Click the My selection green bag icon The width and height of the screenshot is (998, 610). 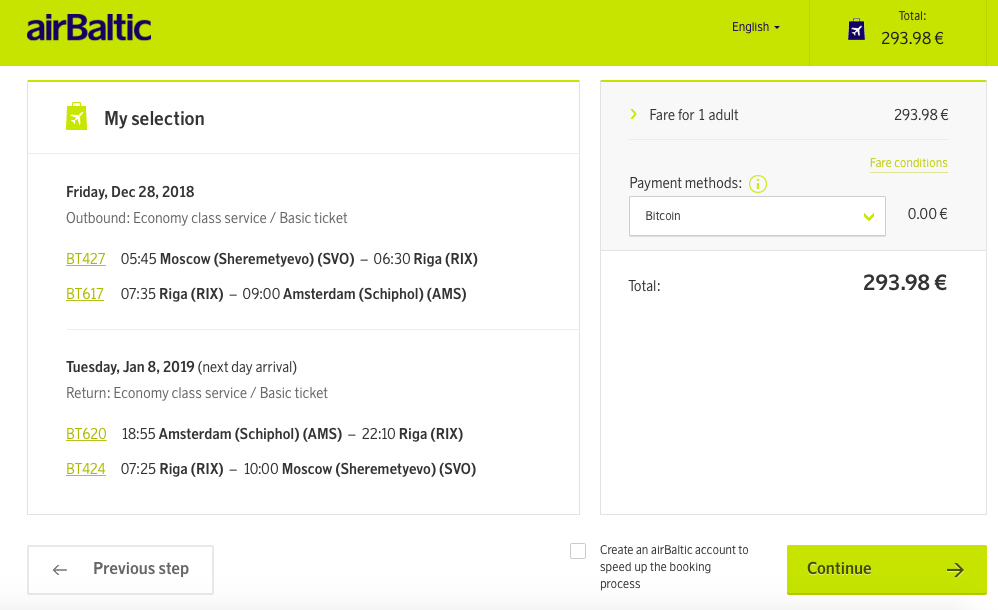pos(76,116)
